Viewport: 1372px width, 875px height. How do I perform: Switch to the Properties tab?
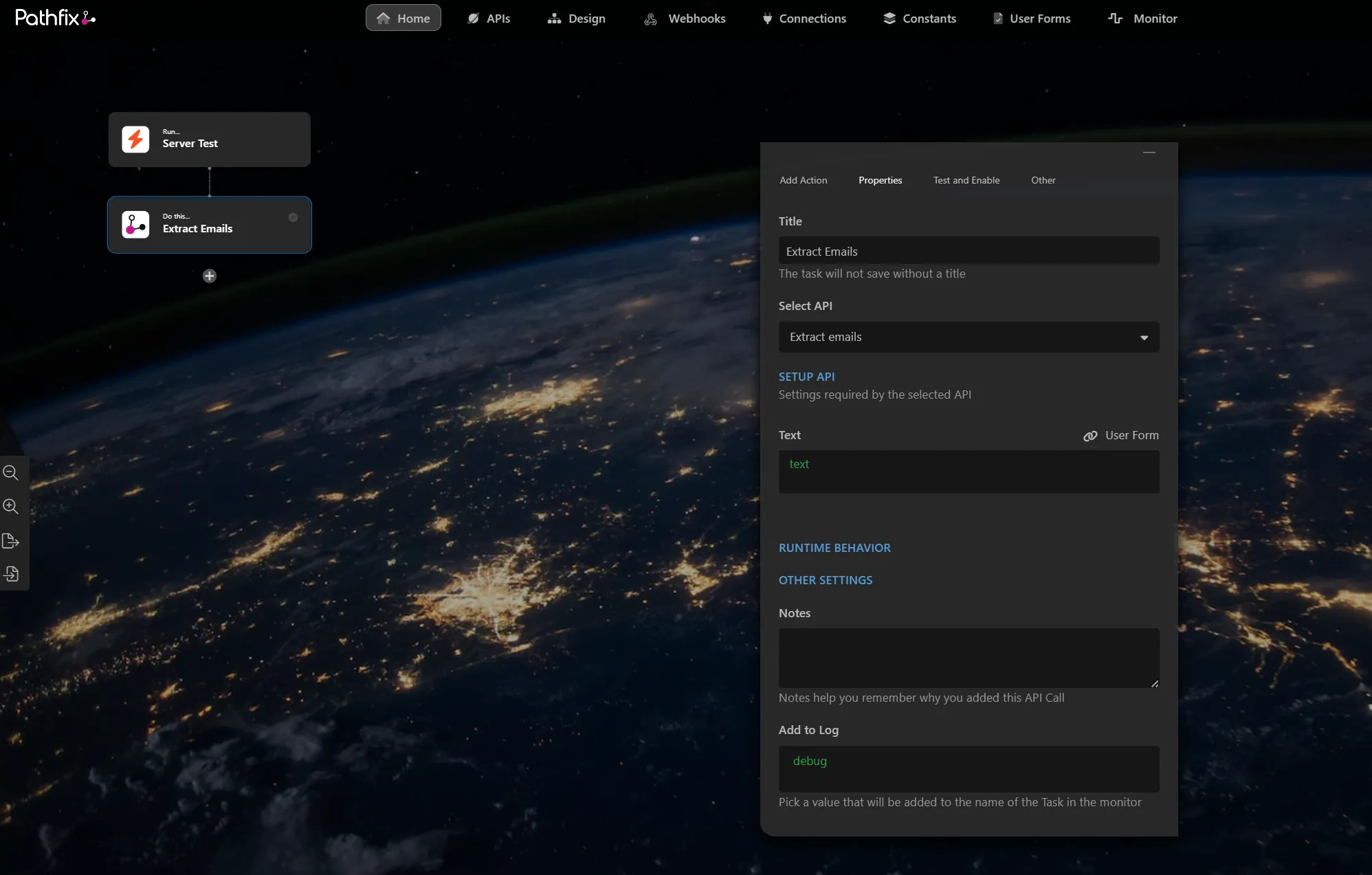pyautogui.click(x=880, y=180)
